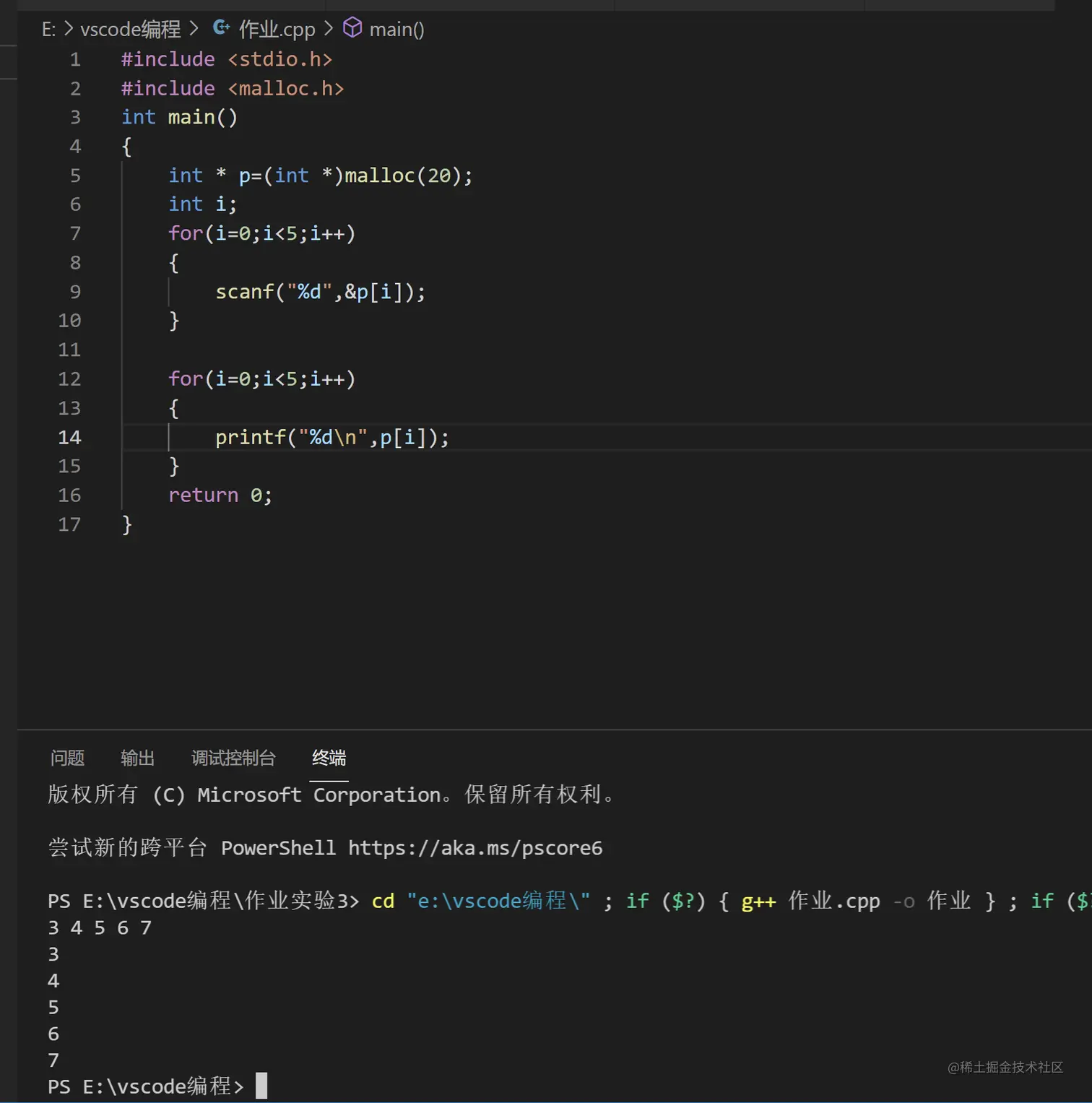Click the malloc(20) call text
The width and height of the screenshot is (1092, 1103).
(x=402, y=176)
